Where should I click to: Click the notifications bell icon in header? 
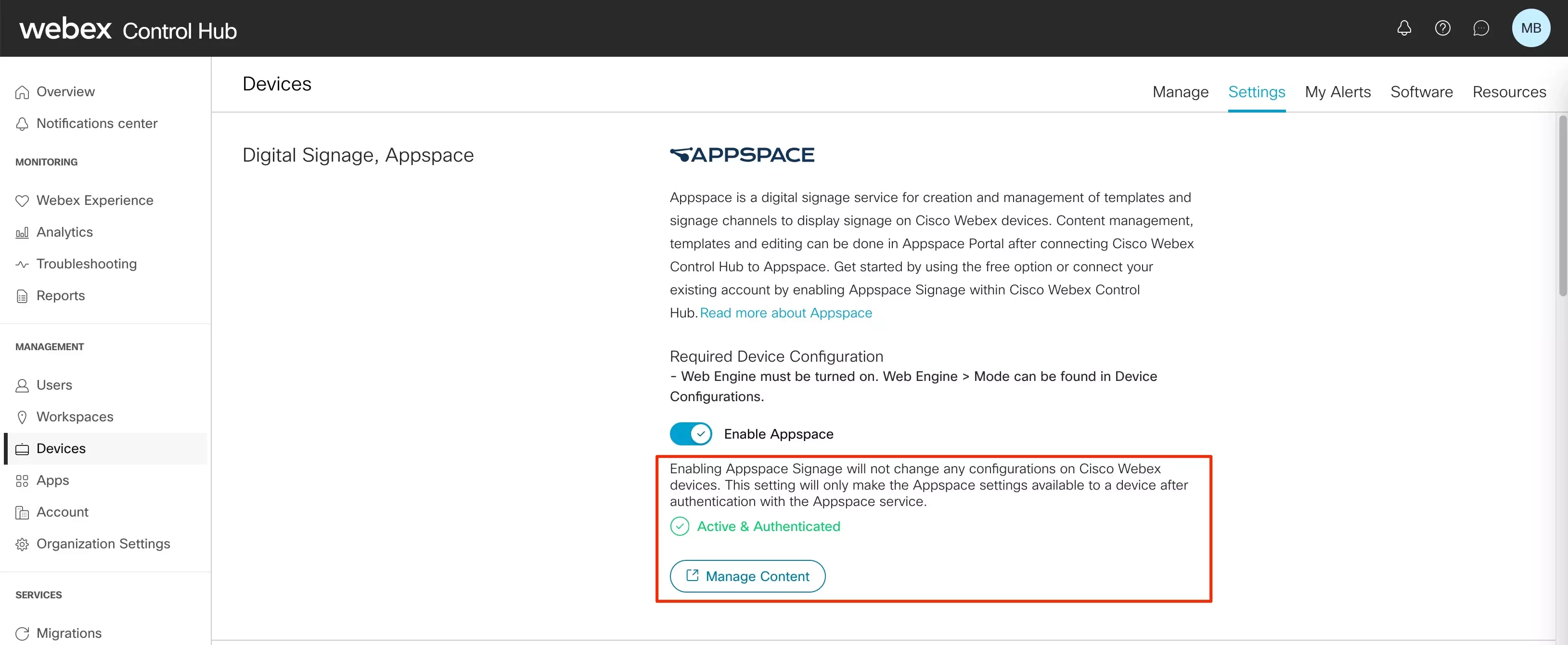point(1404,28)
